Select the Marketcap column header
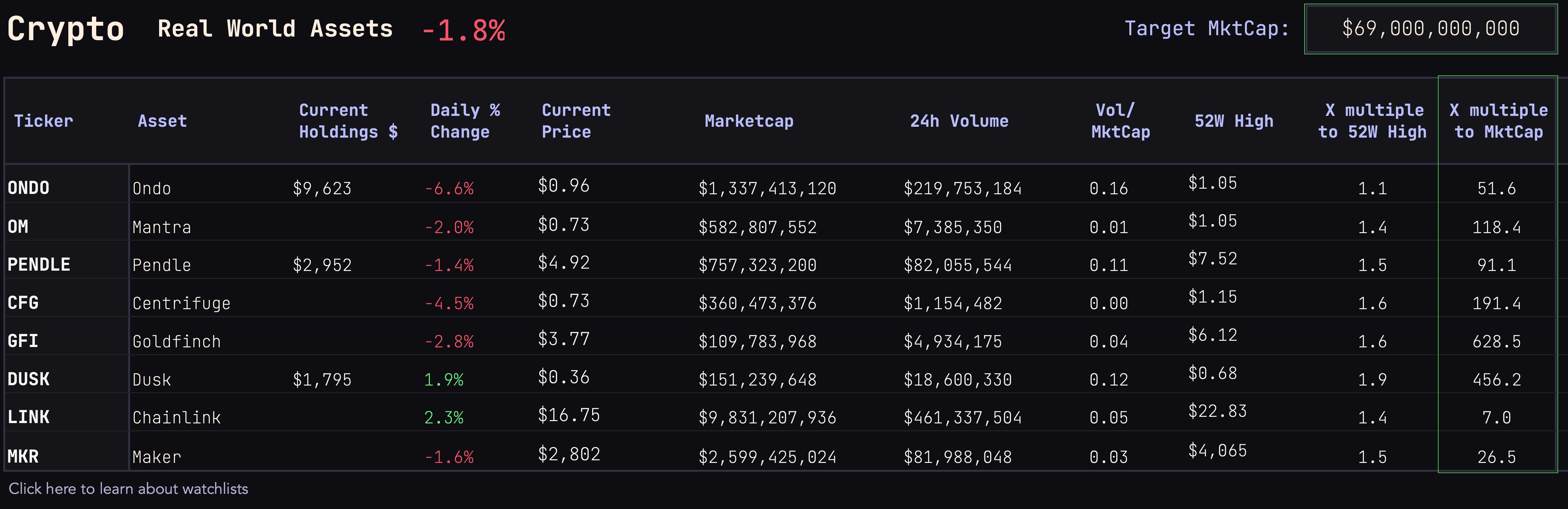Viewport: 1568px width, 509px height. click(749, 121)
